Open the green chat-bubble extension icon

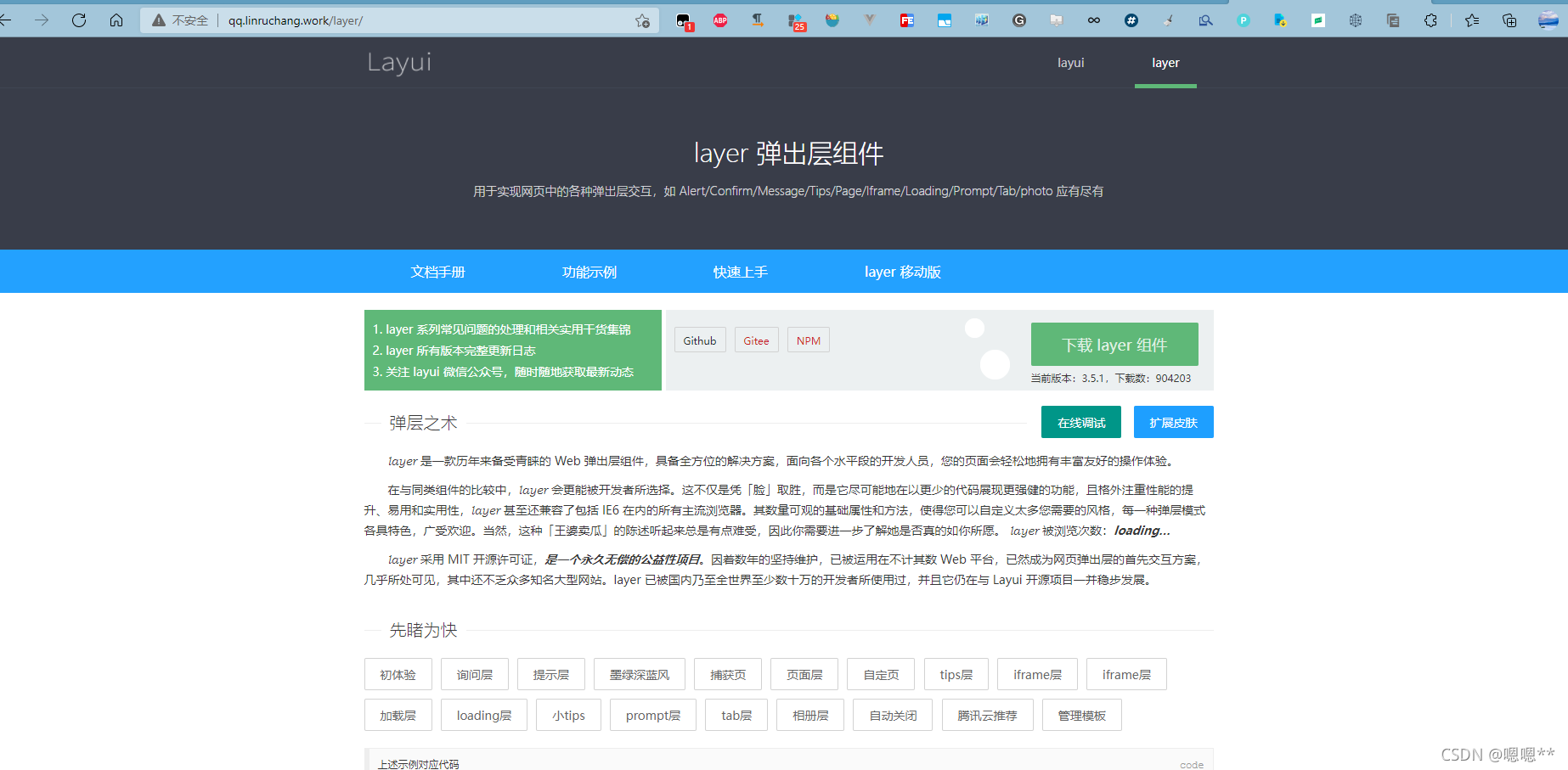click(1318, 20)
